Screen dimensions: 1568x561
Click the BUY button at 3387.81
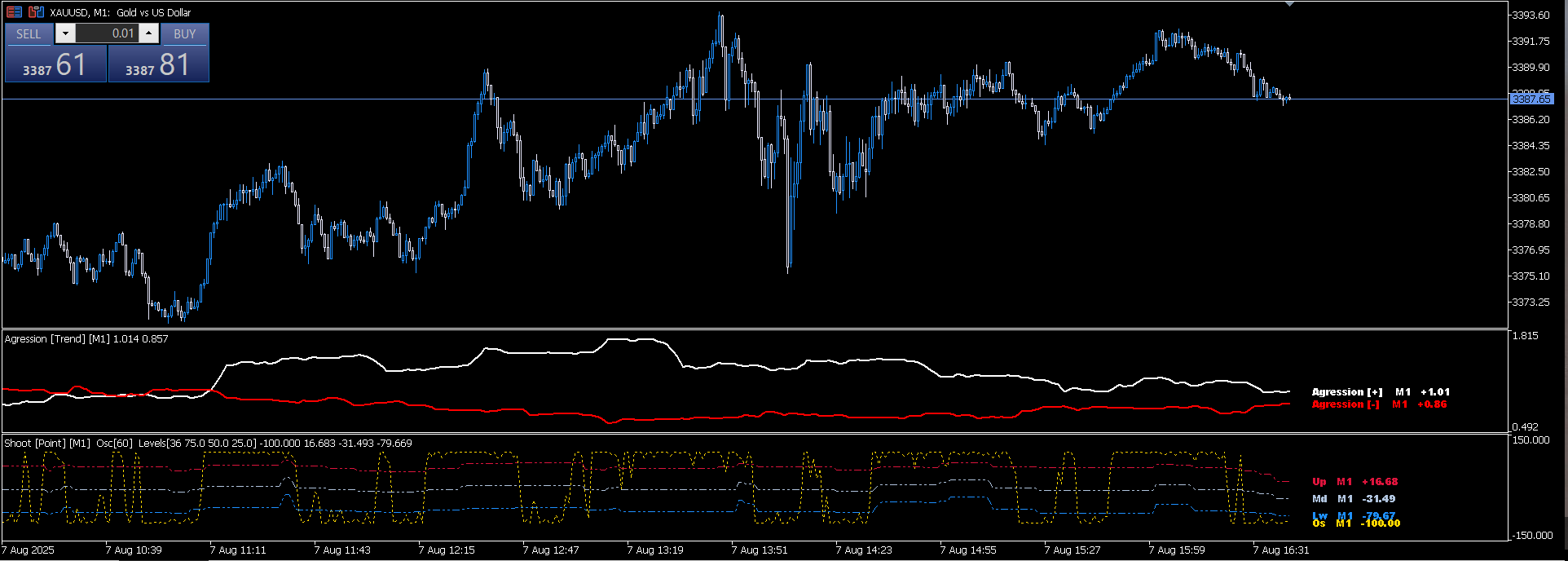point(159,64)
